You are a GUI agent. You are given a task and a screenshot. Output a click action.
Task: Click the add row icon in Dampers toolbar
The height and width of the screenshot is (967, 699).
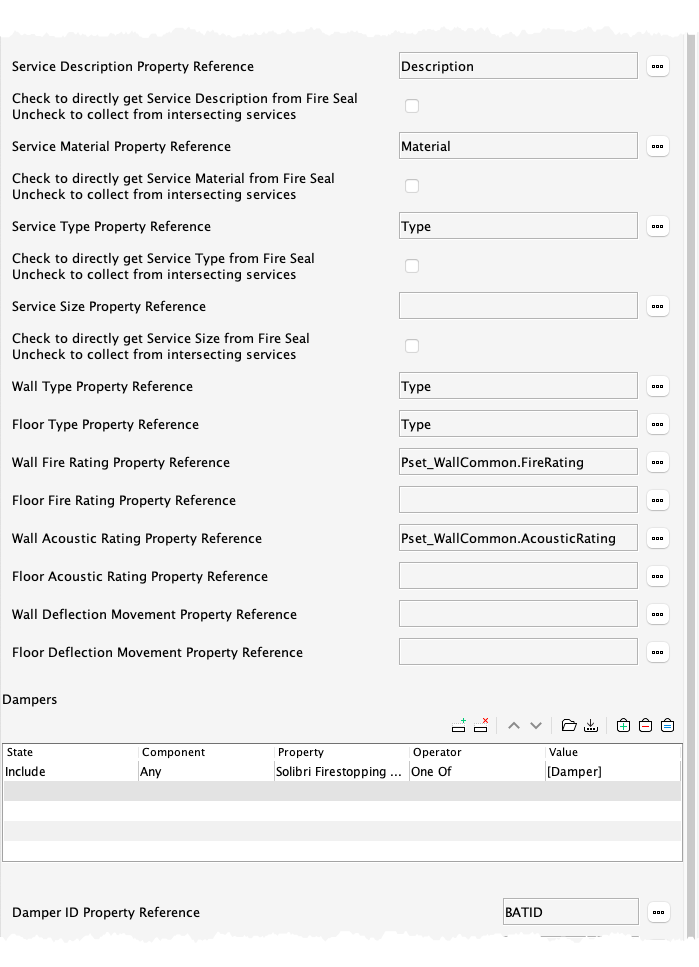tap(458, 725)
